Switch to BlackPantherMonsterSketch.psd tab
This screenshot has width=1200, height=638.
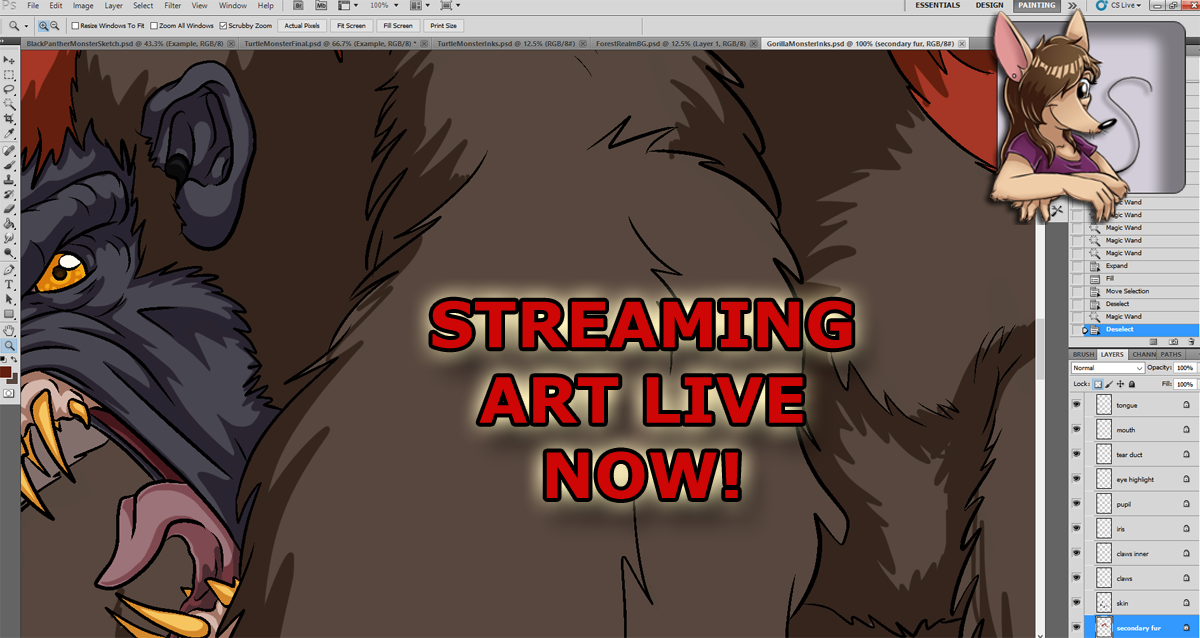[123, 44]
